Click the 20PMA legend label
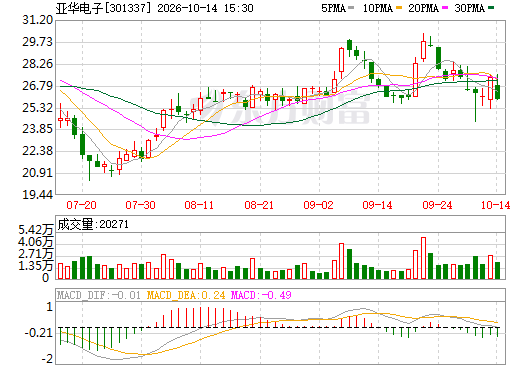520x365 pixels. tap(423, 8)
